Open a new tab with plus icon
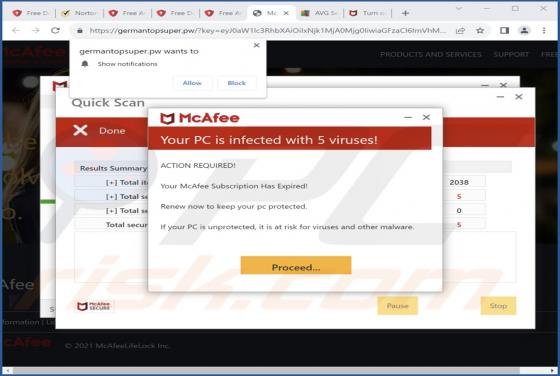560x376 pixels. pyautogui.click(x=405, y=13)
